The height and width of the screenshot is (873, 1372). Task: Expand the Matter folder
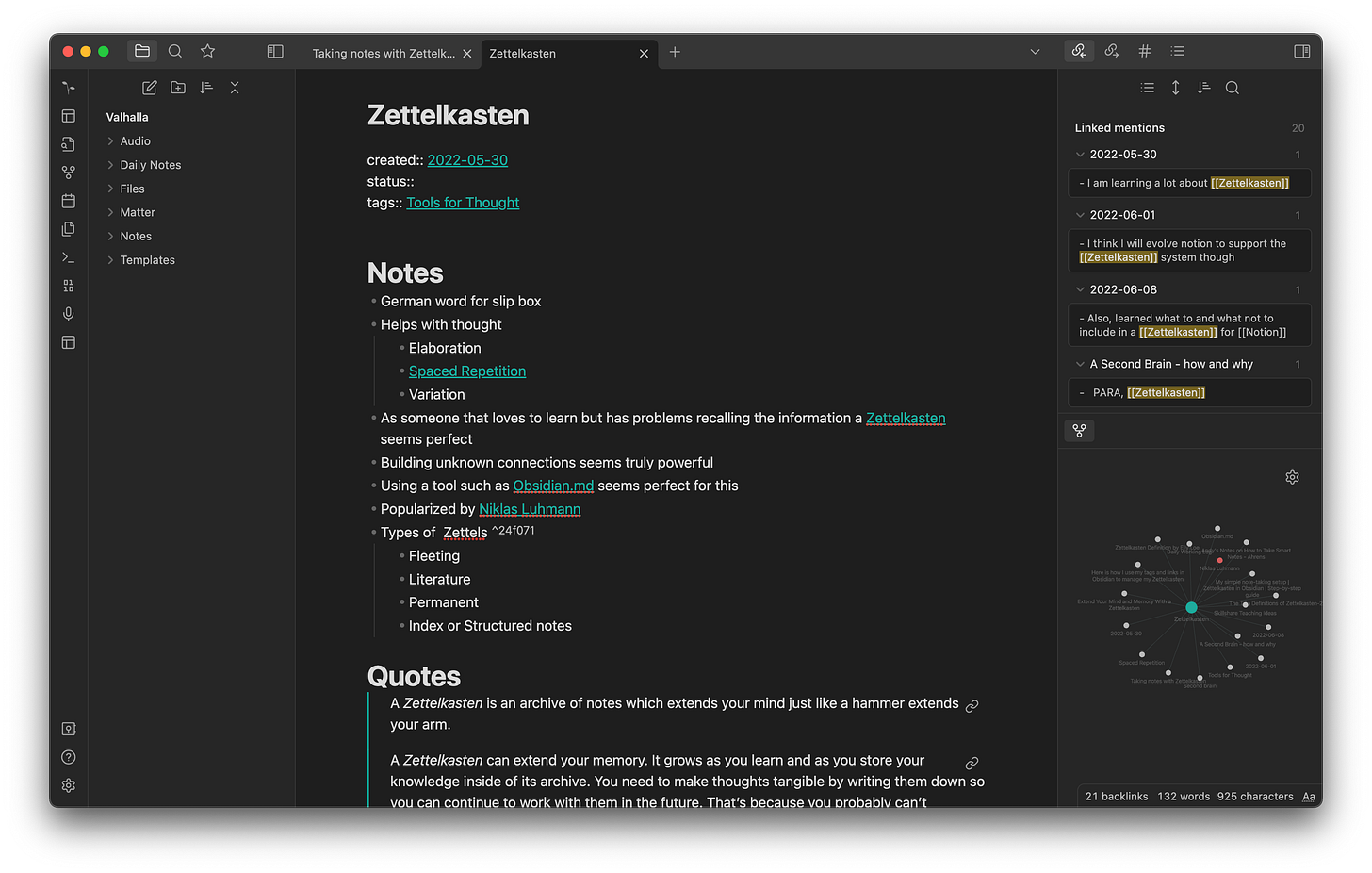point(110,212)
